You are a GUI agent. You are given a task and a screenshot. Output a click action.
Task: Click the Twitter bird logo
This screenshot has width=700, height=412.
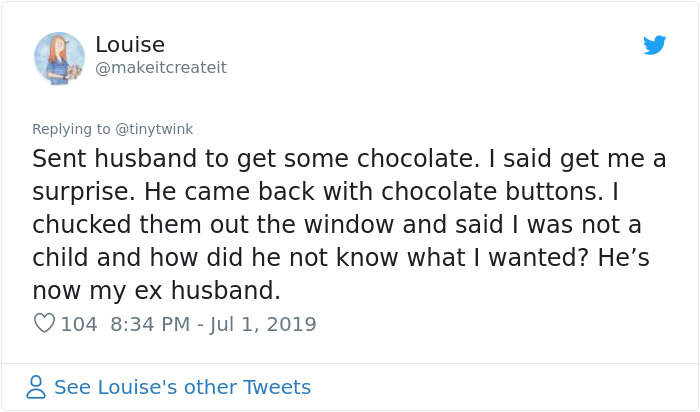pos(654,45)
